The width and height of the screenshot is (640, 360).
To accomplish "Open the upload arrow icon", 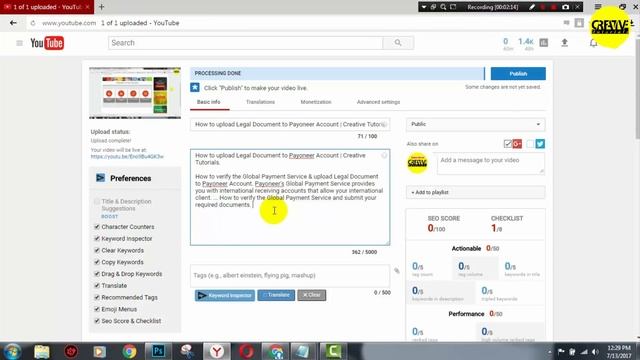I will (564, 42).
